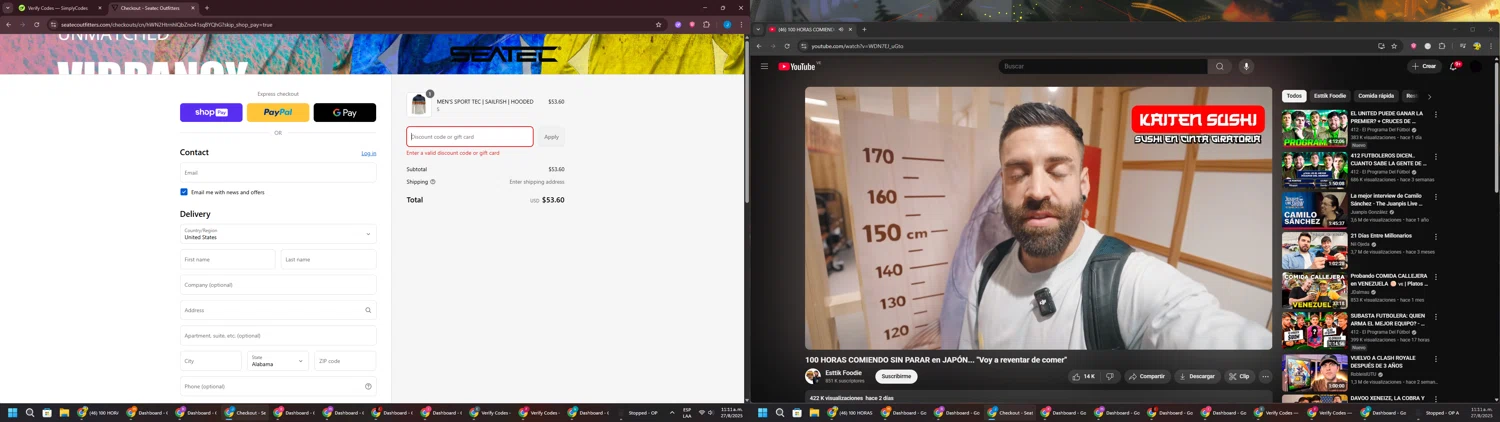Uncheck Email me with news and offers
1500x422 pixels.
(x=184, y=192)
